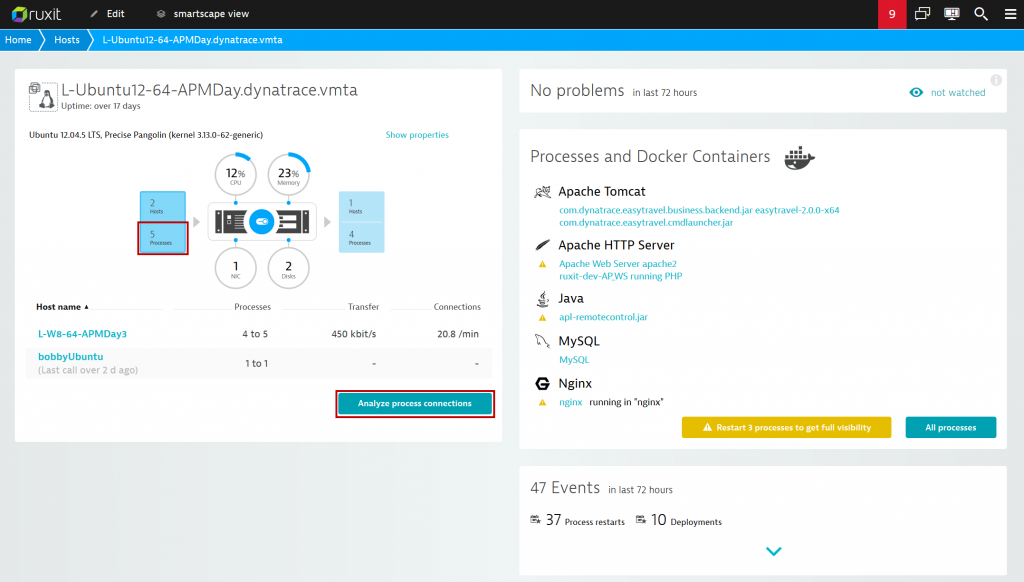Viewport: 1024px width, 582px height.
Task: Select the 1 NIC circle
Action: pyautogui.click(x=236, y=268)
